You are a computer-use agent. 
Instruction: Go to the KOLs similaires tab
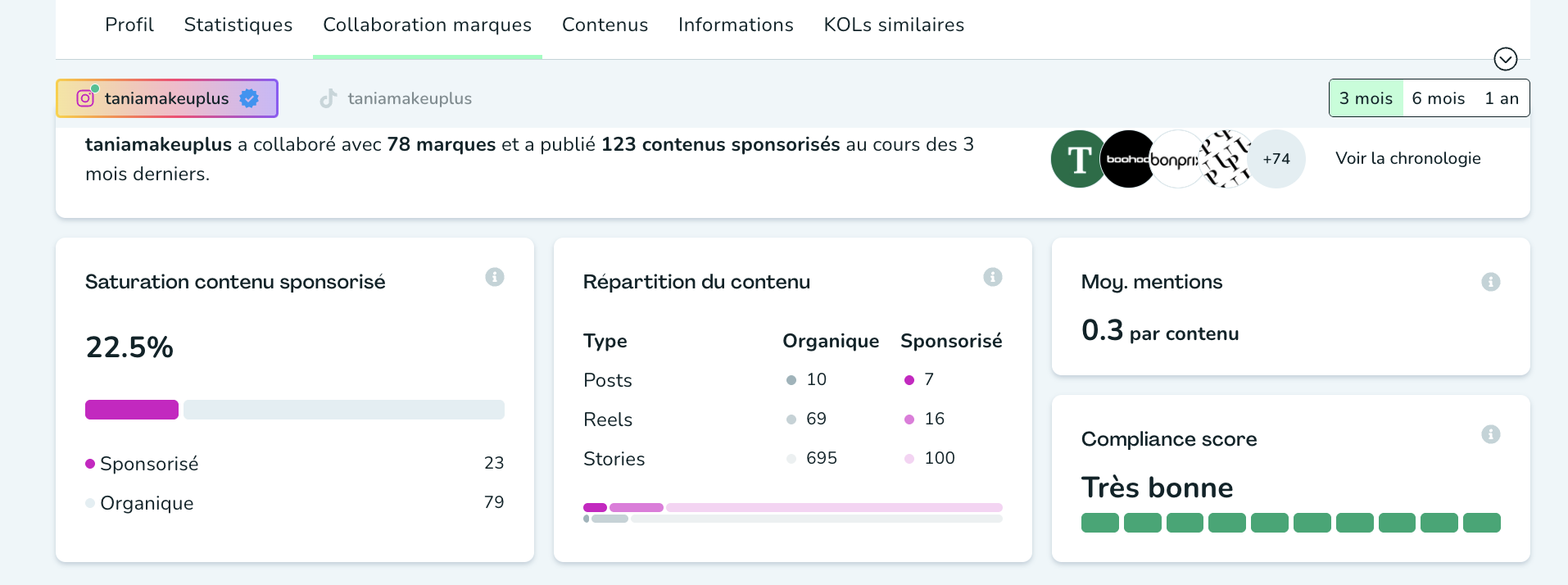(x=894, y=25)
